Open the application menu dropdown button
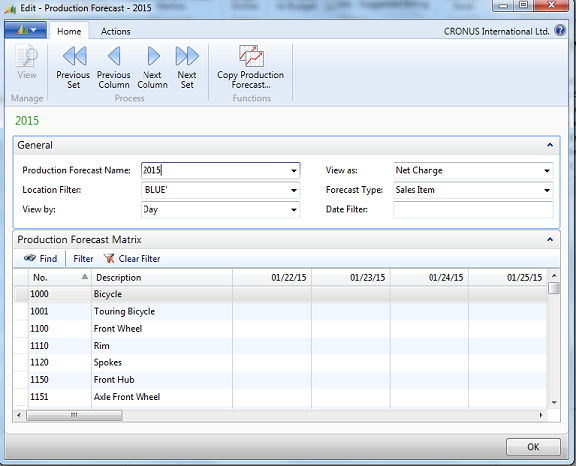Image resolution: width=576 pixels, height=466 pixels. click(26, 30)
